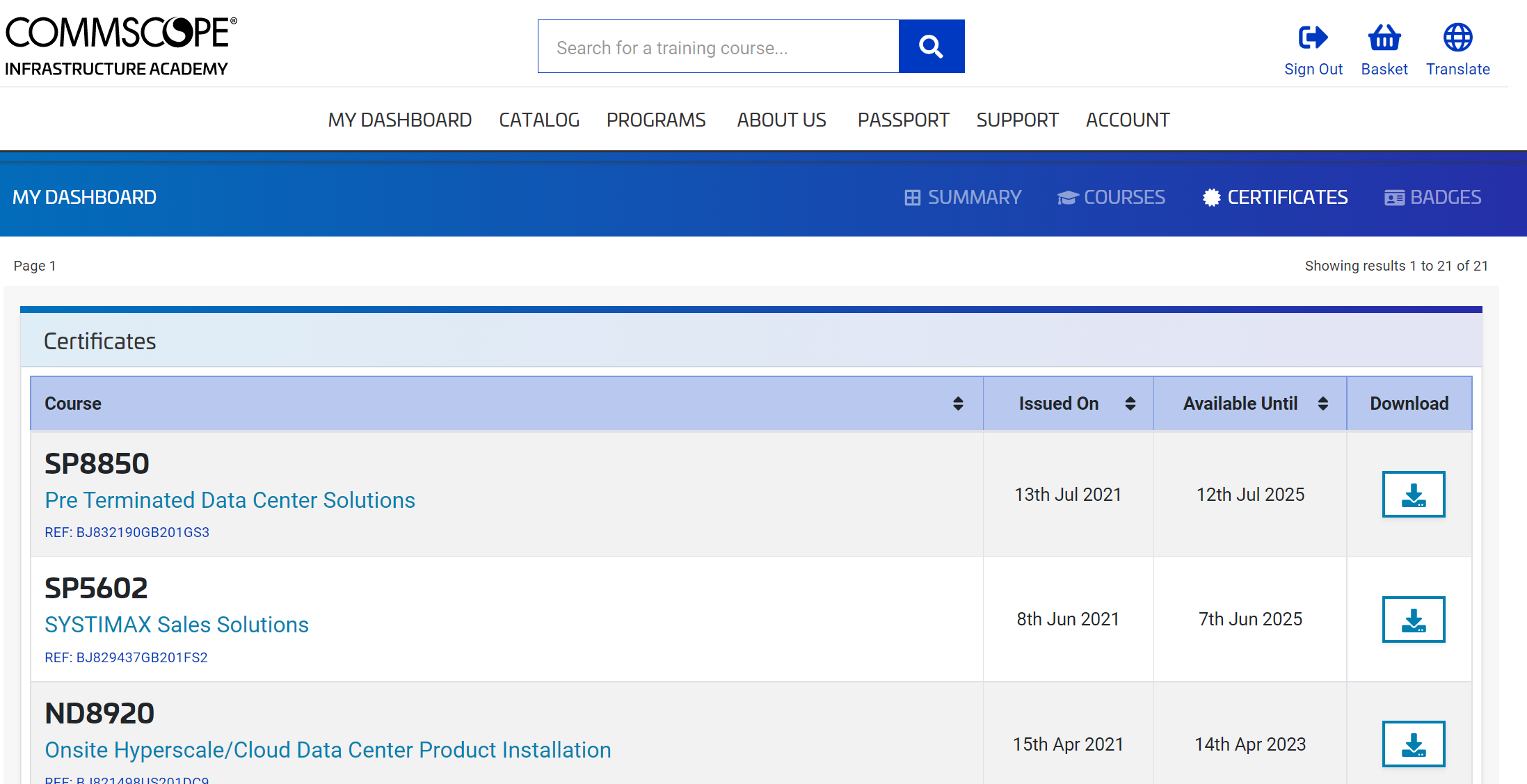Image resolution: width=1527 pixels, height=784 pixels.
Task: Download the ND8920 certificate
Action: (x=1413, y=744)
